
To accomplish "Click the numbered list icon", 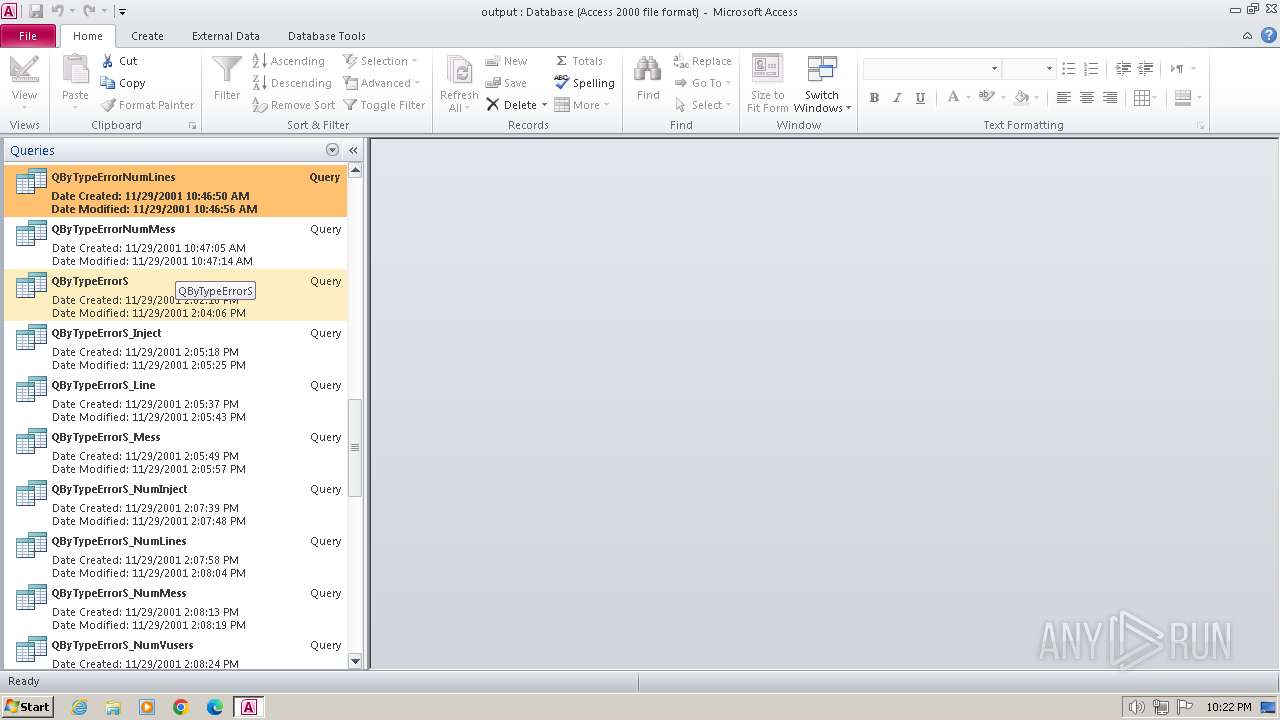I will [x=1091, y=68].
